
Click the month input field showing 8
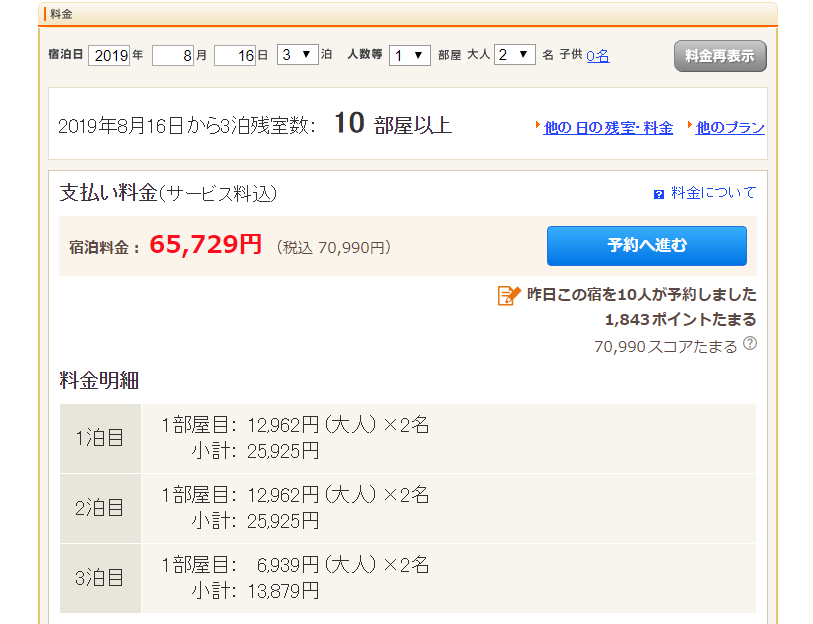tap(172, 55)
